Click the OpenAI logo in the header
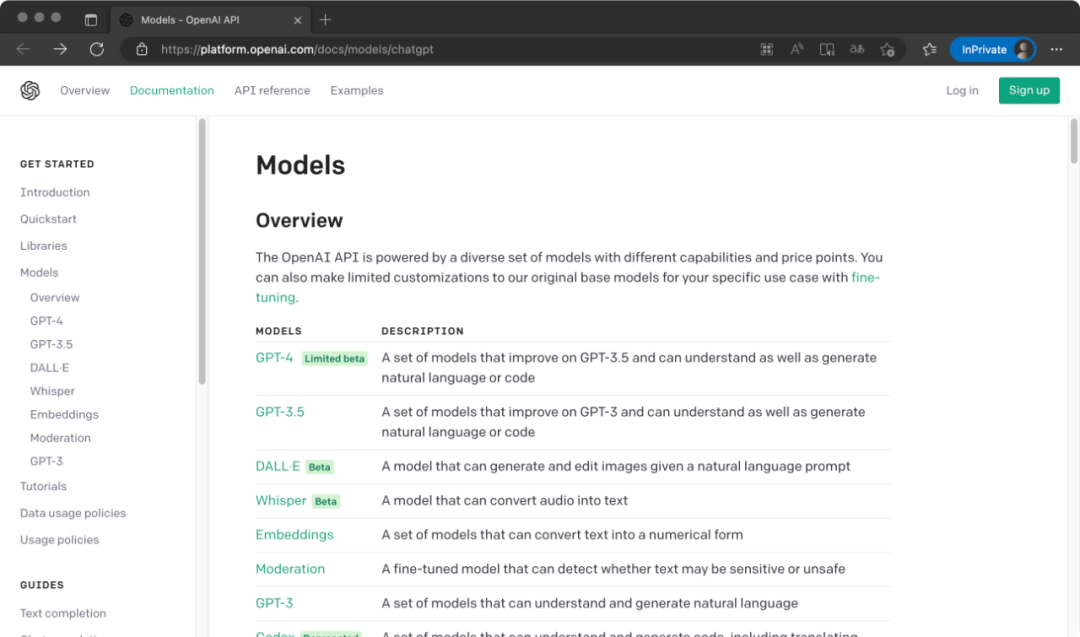This screenshot has height=637, width=1080. [x=30, y=91]
